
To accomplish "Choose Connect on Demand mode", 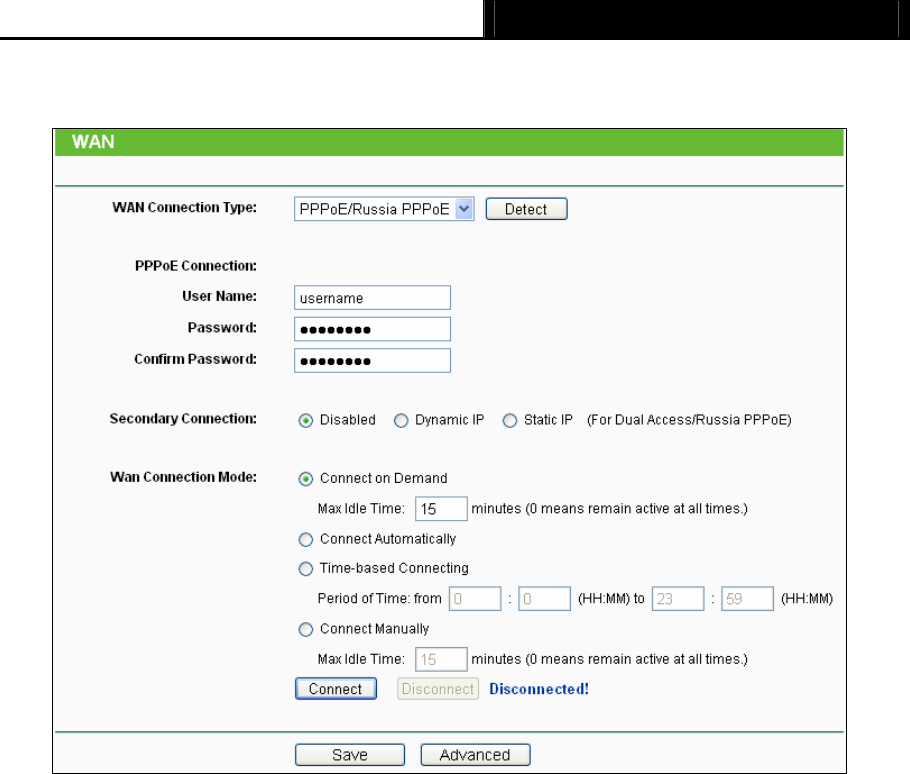I will point(306,479).
